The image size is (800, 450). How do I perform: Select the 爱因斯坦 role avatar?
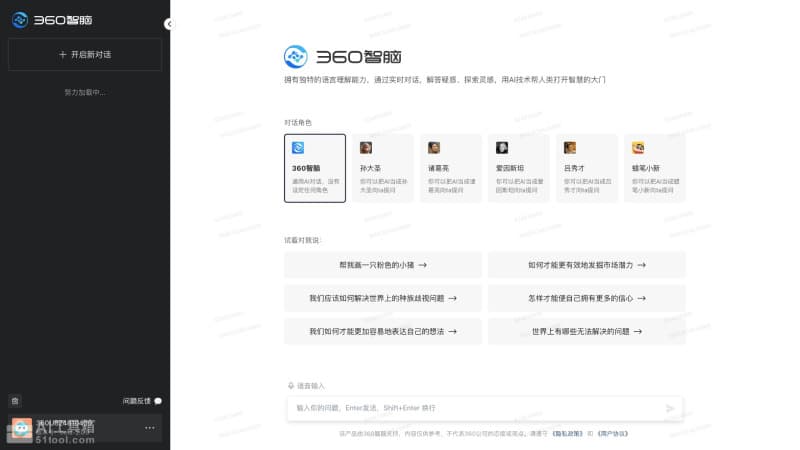click(x=502, y=147)
